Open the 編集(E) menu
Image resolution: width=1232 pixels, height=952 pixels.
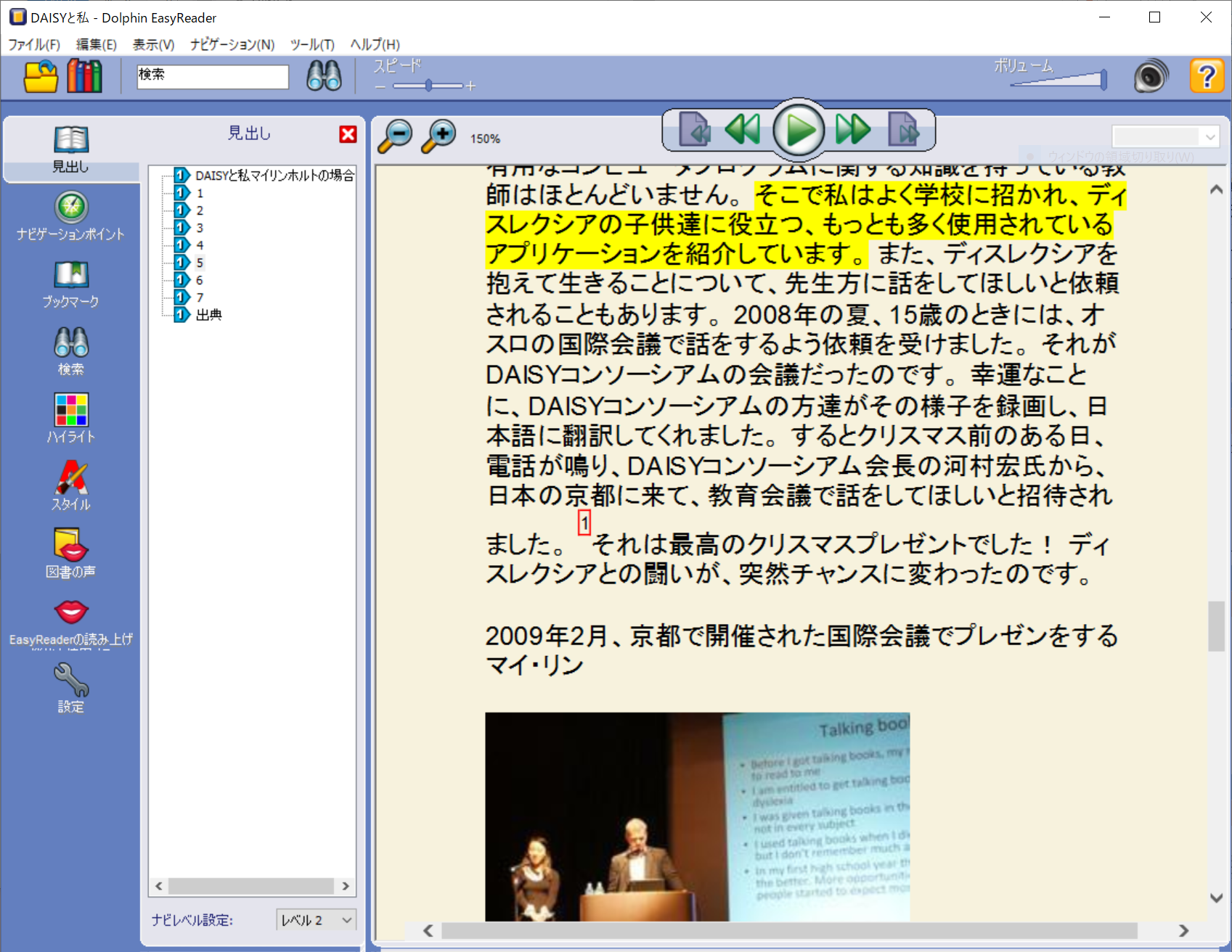[x=97, y=44]
